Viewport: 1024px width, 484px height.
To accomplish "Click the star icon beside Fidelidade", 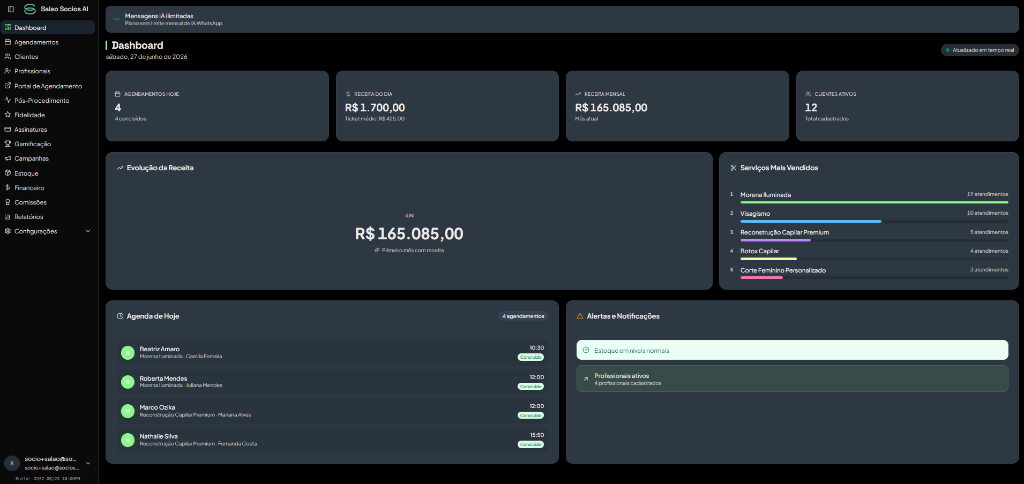I will coord(8,114).
